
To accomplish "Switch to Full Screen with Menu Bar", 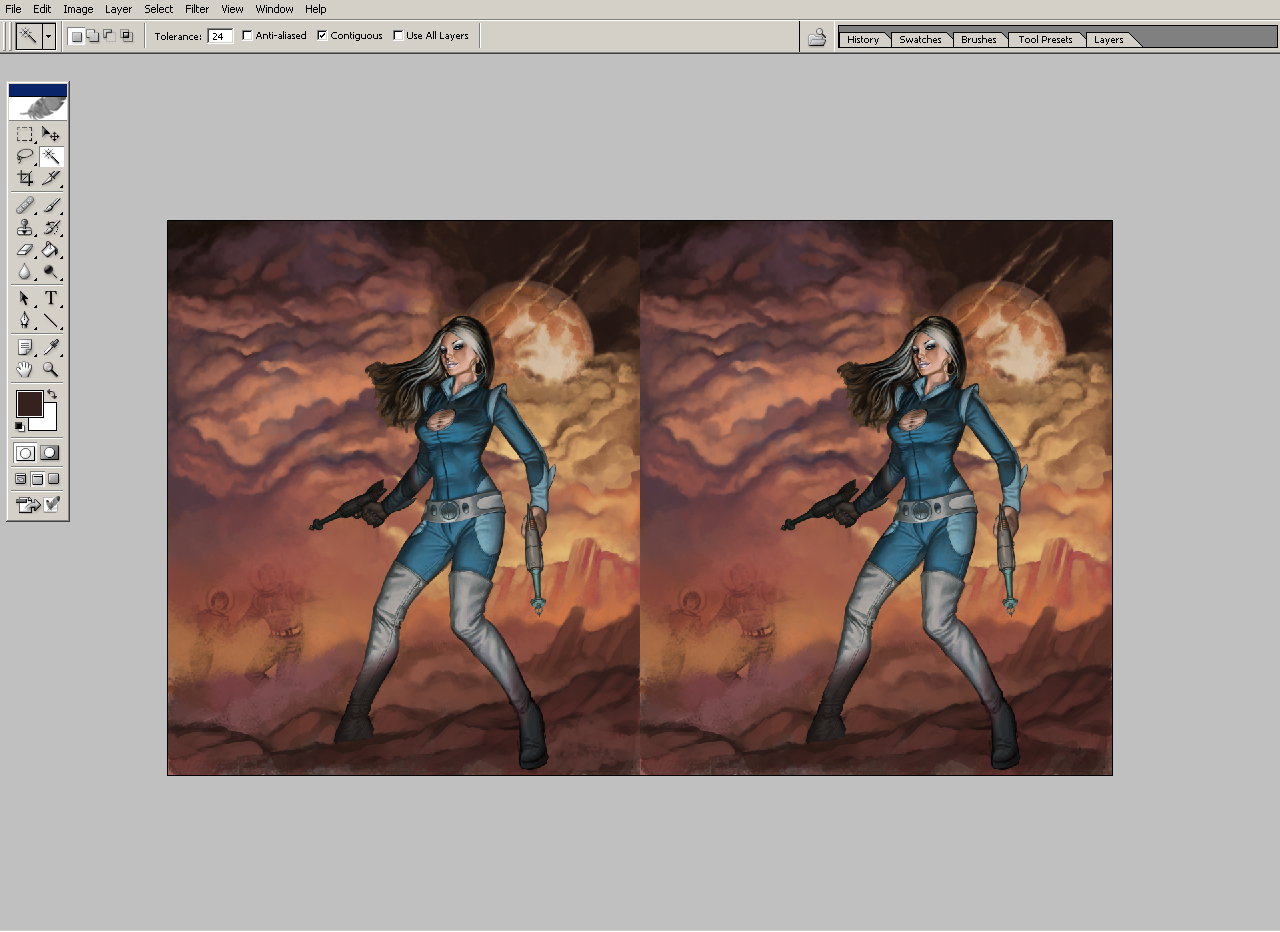I will coord(38,479).
